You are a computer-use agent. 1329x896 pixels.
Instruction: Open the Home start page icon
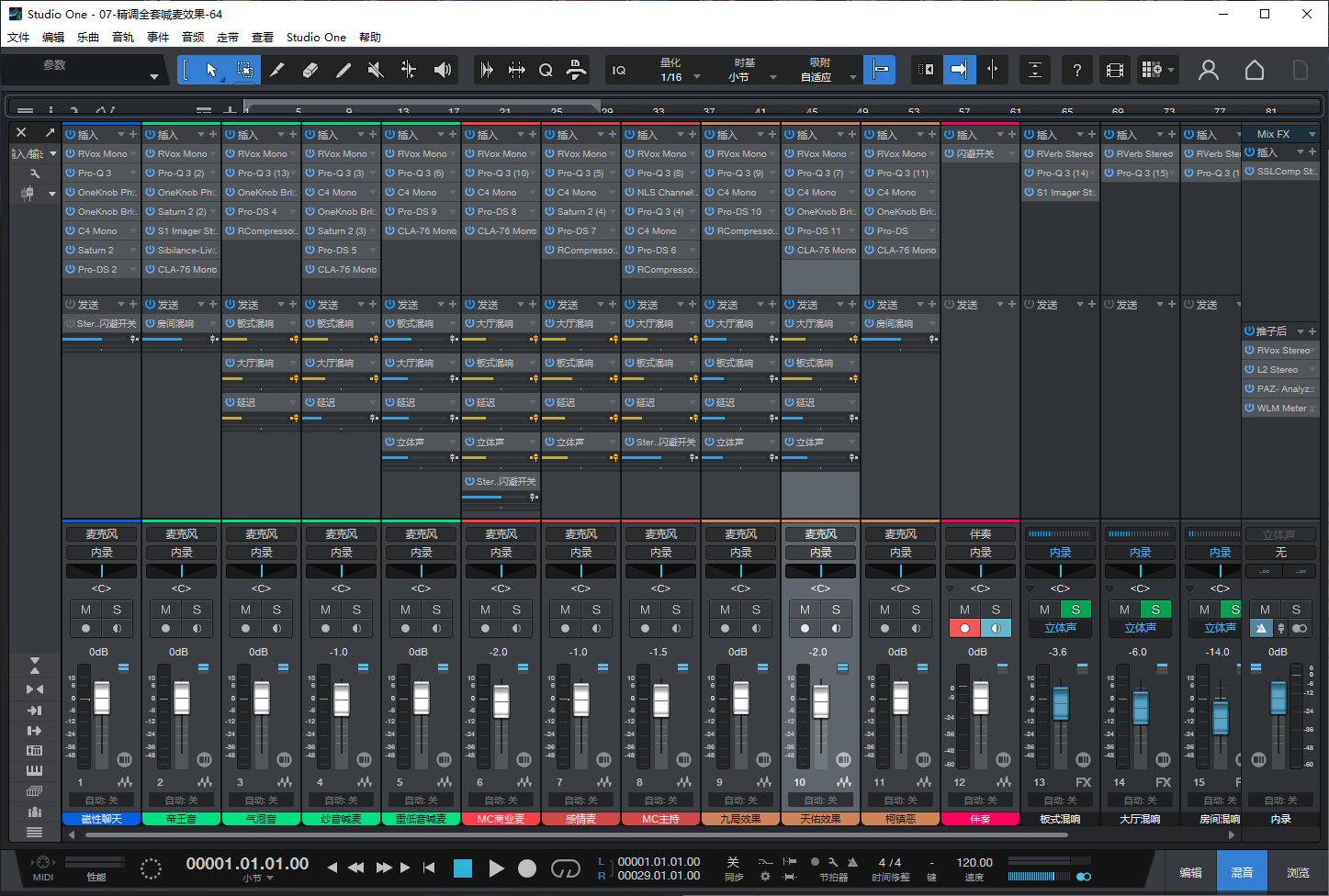(x=1254, y=70)
